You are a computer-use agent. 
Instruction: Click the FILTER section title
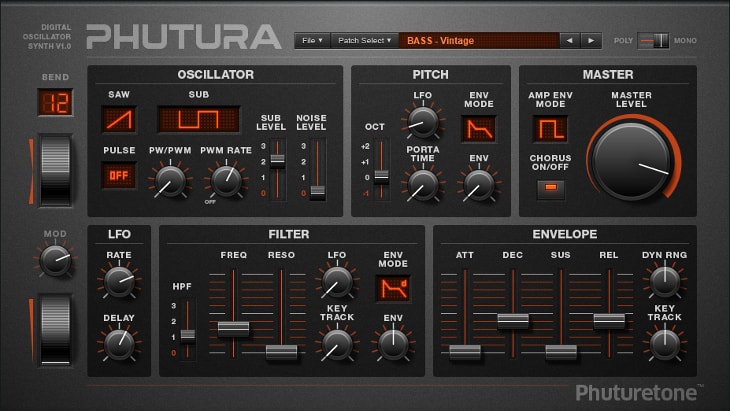289,234
